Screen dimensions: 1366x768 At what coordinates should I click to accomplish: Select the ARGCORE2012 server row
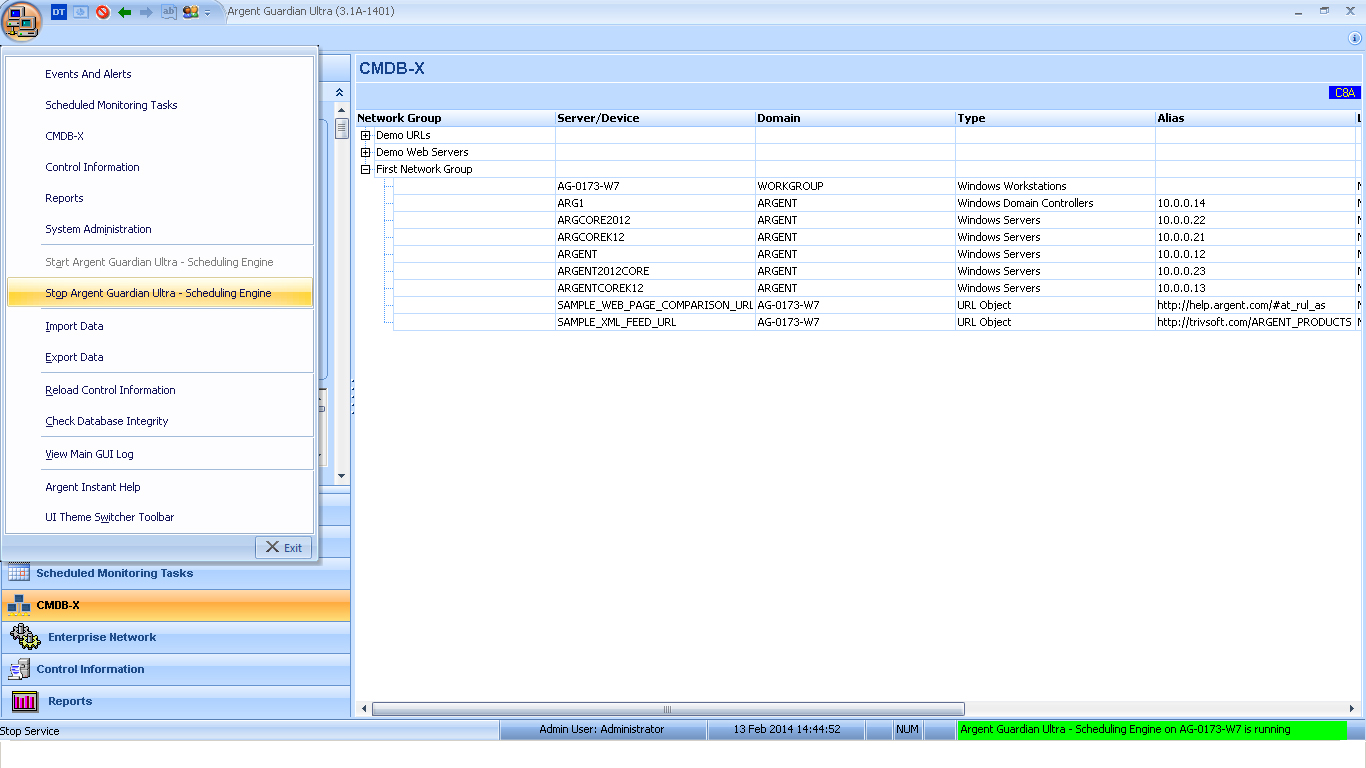click(593, 220)
